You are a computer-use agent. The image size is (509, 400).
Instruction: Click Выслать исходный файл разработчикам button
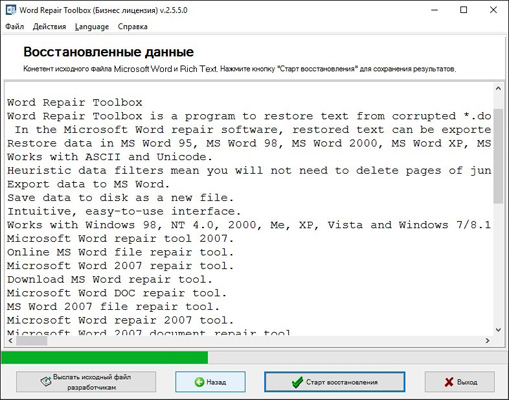coord(86,382)
